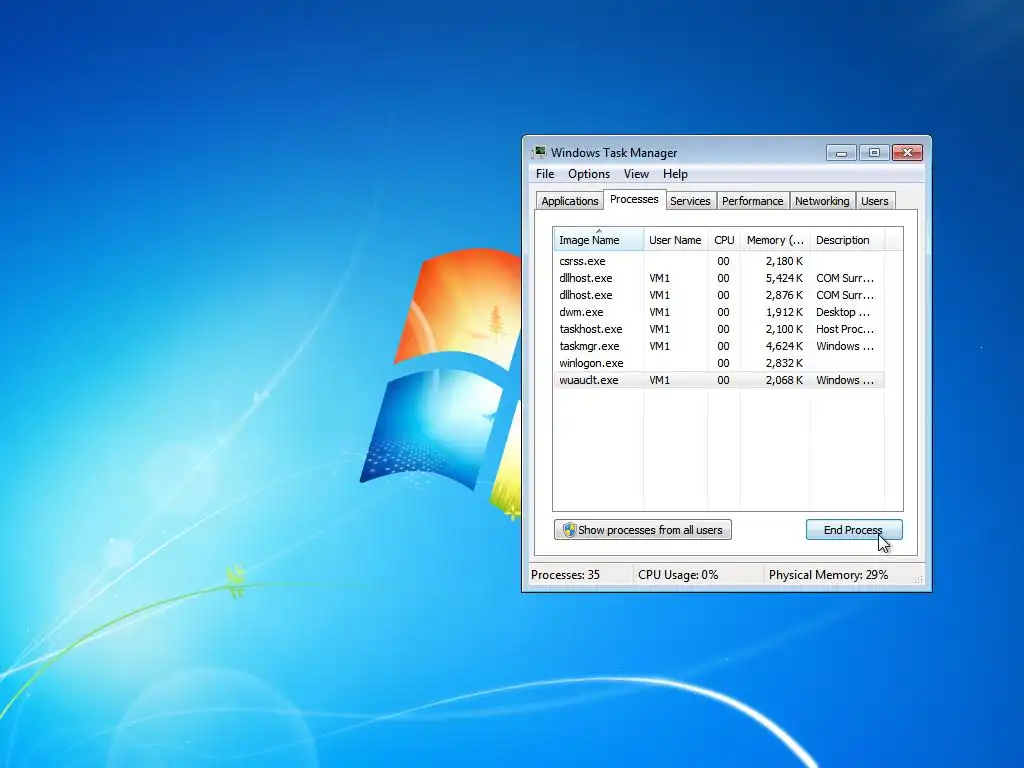Select dllhost.exe using 5,424 K memory
The width and height of the screenshot is (1024, 768).
(x=718, y=278)
